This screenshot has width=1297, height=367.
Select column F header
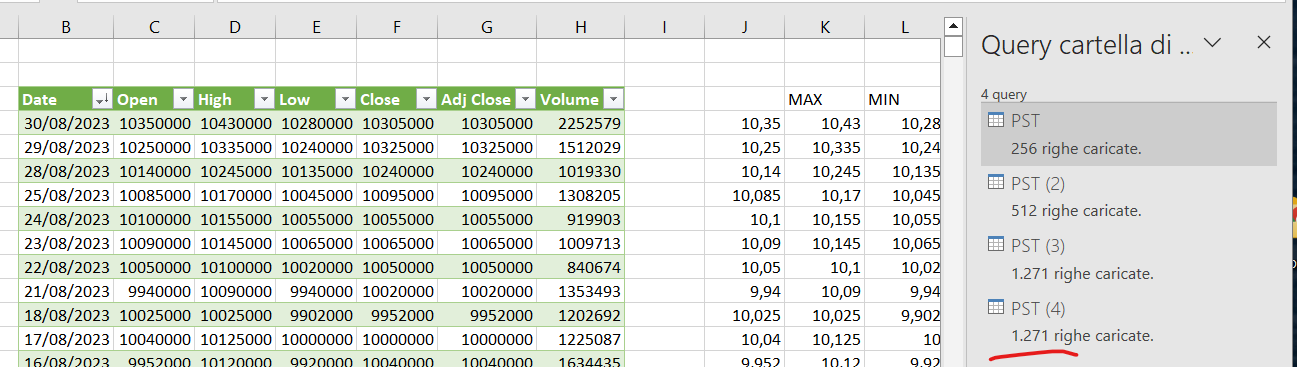397,28
